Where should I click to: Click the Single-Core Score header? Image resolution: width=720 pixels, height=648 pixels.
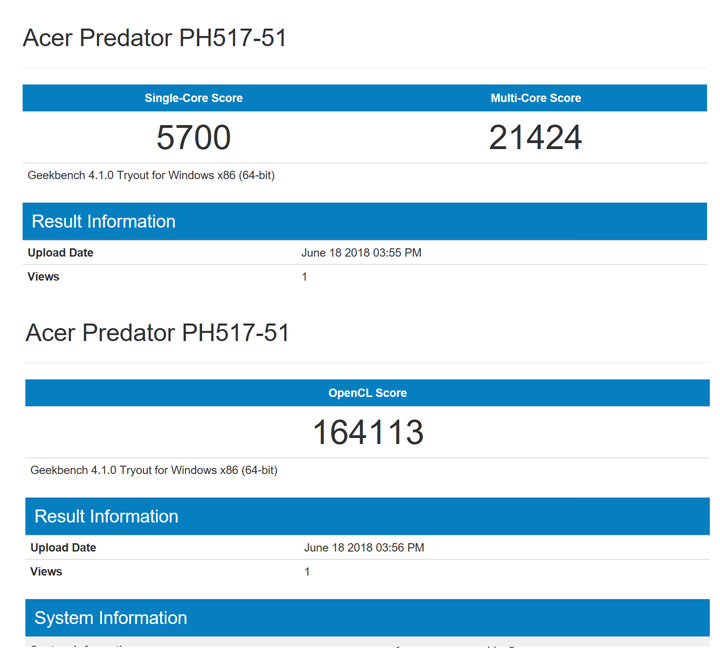click(x=194, y=98)
